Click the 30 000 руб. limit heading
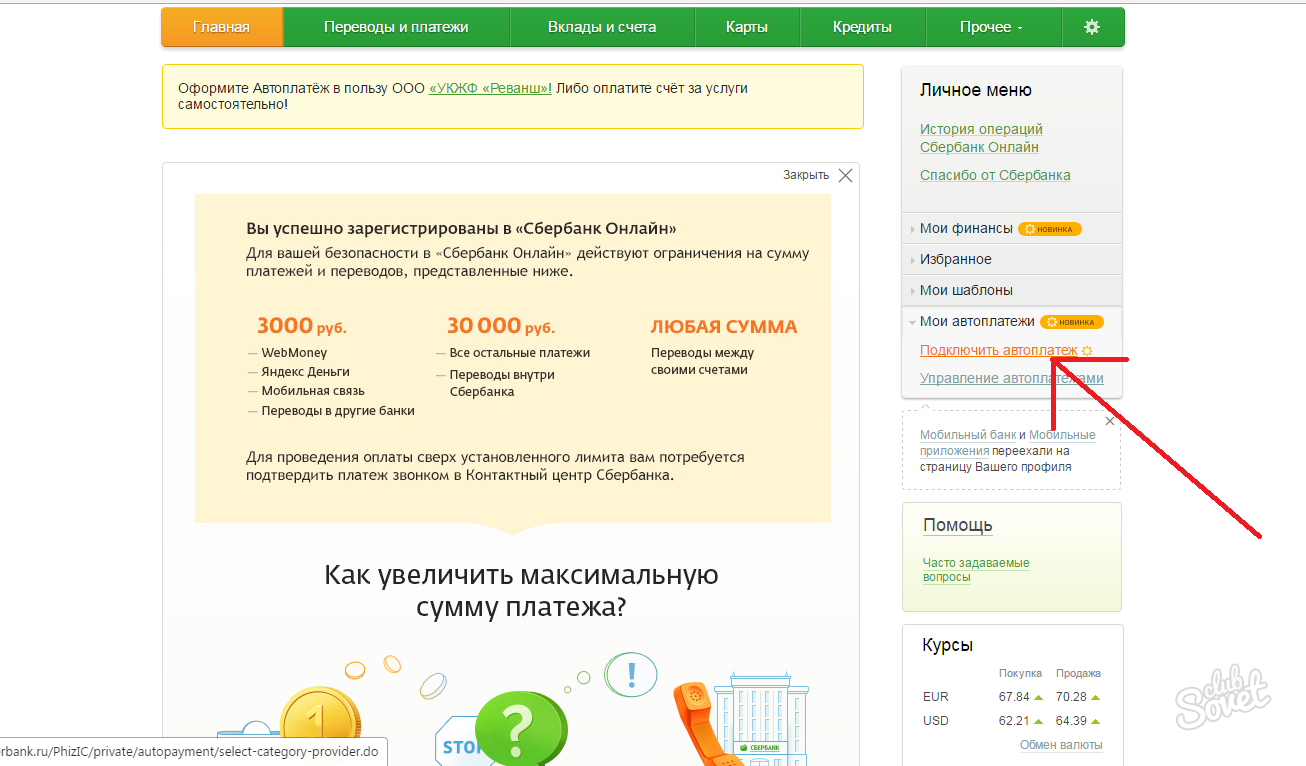Viewport: 1306px width, 766px height. (x=501, y=326)
